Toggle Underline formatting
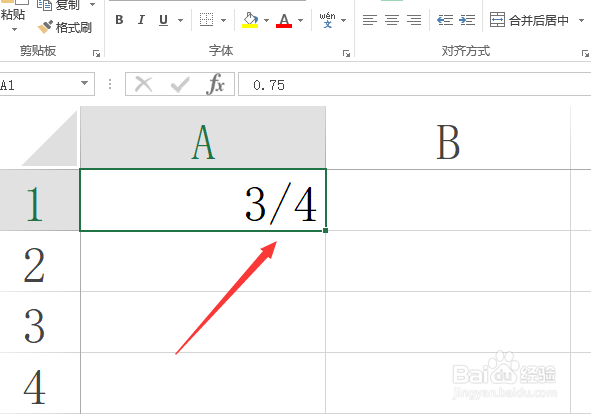 click(164, 20)
